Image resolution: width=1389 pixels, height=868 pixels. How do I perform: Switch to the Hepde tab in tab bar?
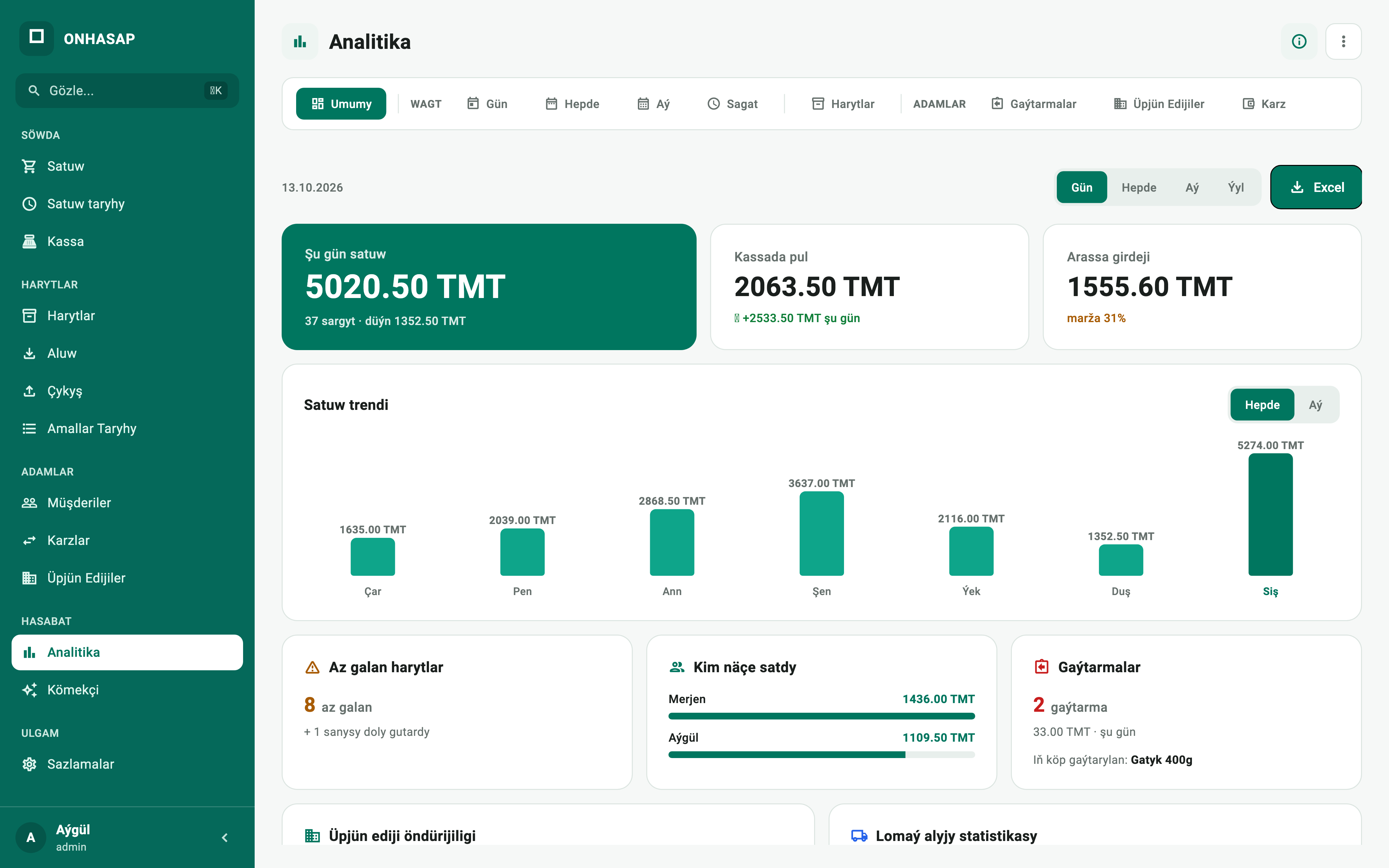[x=572, y=104]
